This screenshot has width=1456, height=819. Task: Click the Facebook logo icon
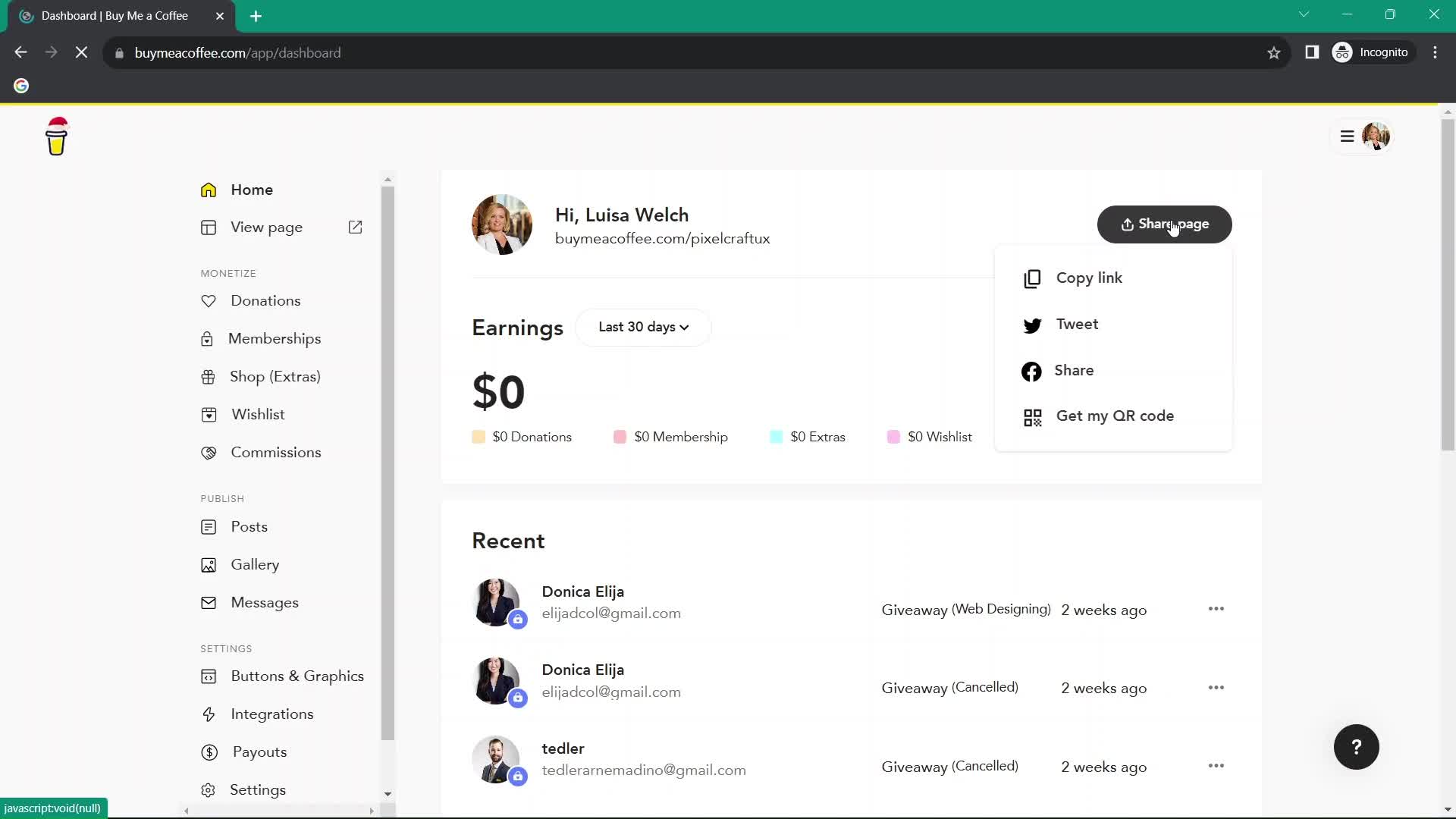[1031, 372]
